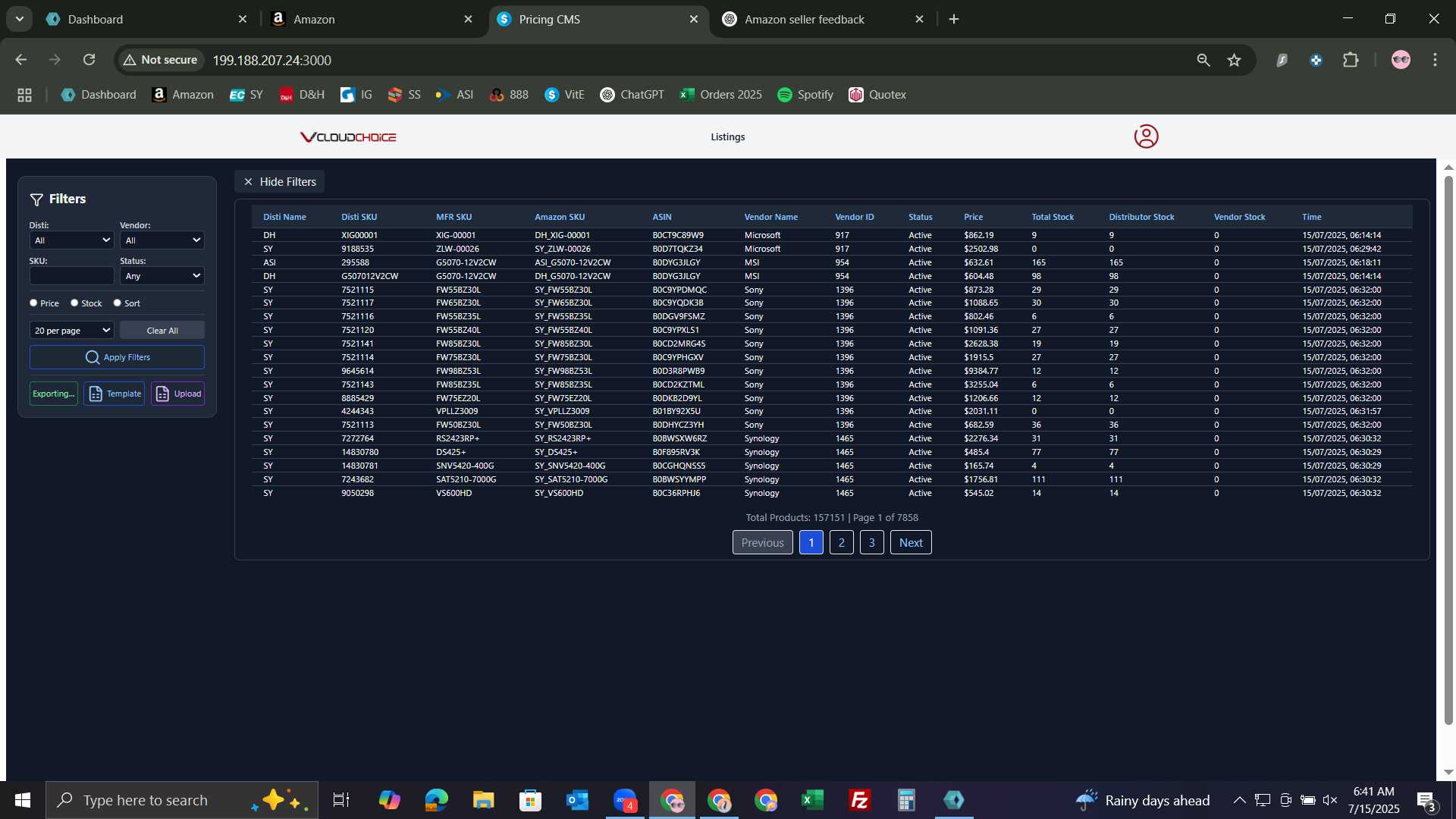
Task: Expand the Status dropdown set to Any
Action: (162, 276)
